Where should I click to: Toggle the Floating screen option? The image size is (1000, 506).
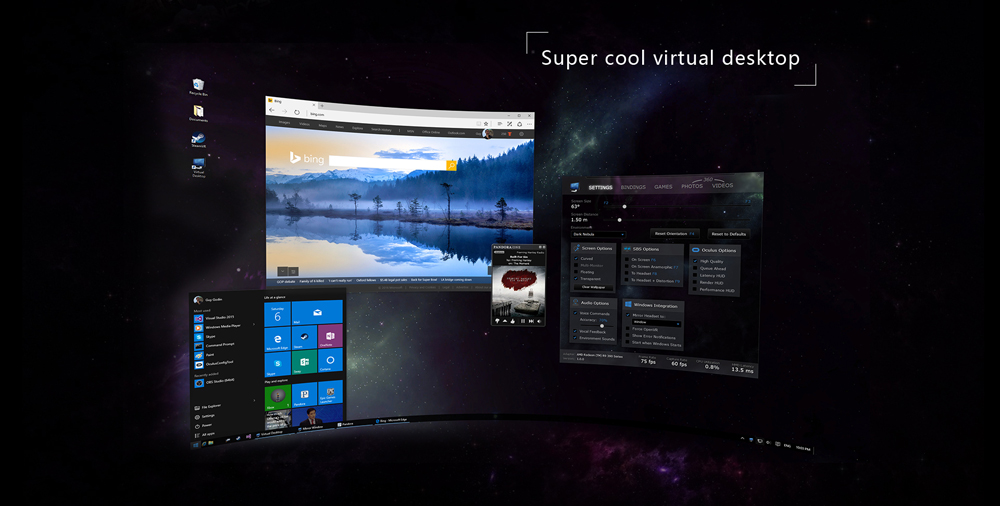[x=577, y=272]
